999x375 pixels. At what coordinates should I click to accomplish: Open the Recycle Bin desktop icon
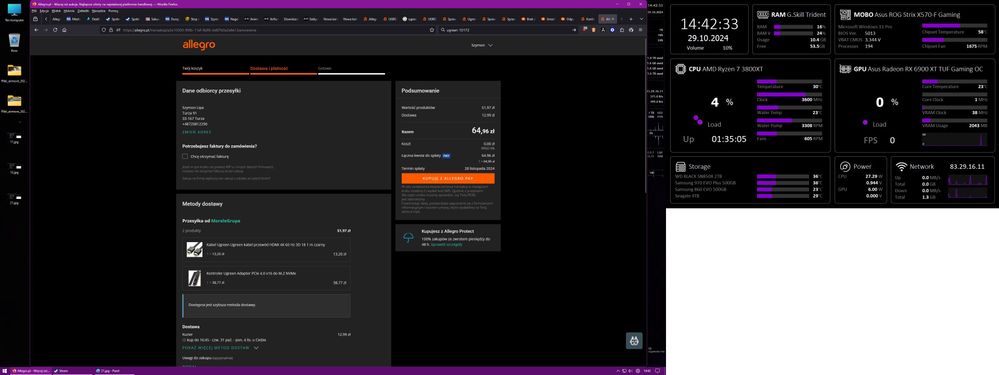pos(14,43)
